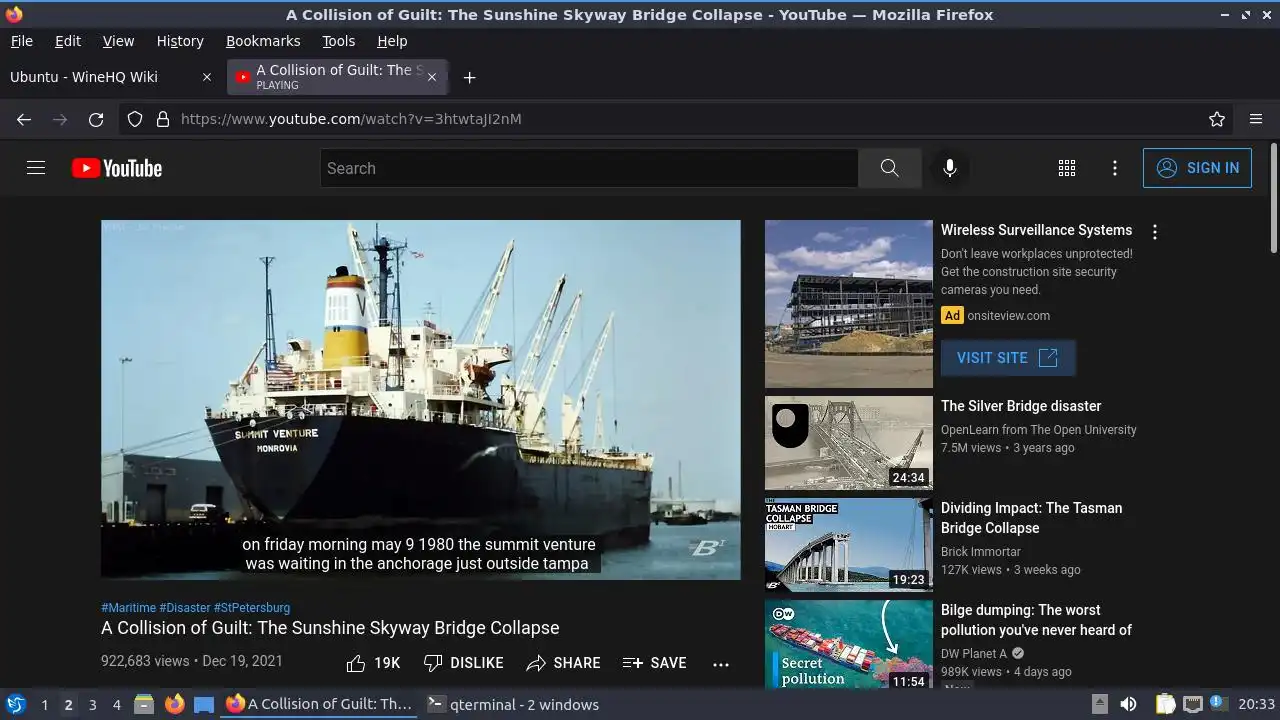Switch to workspace 1 in the pager

(44, 705)
